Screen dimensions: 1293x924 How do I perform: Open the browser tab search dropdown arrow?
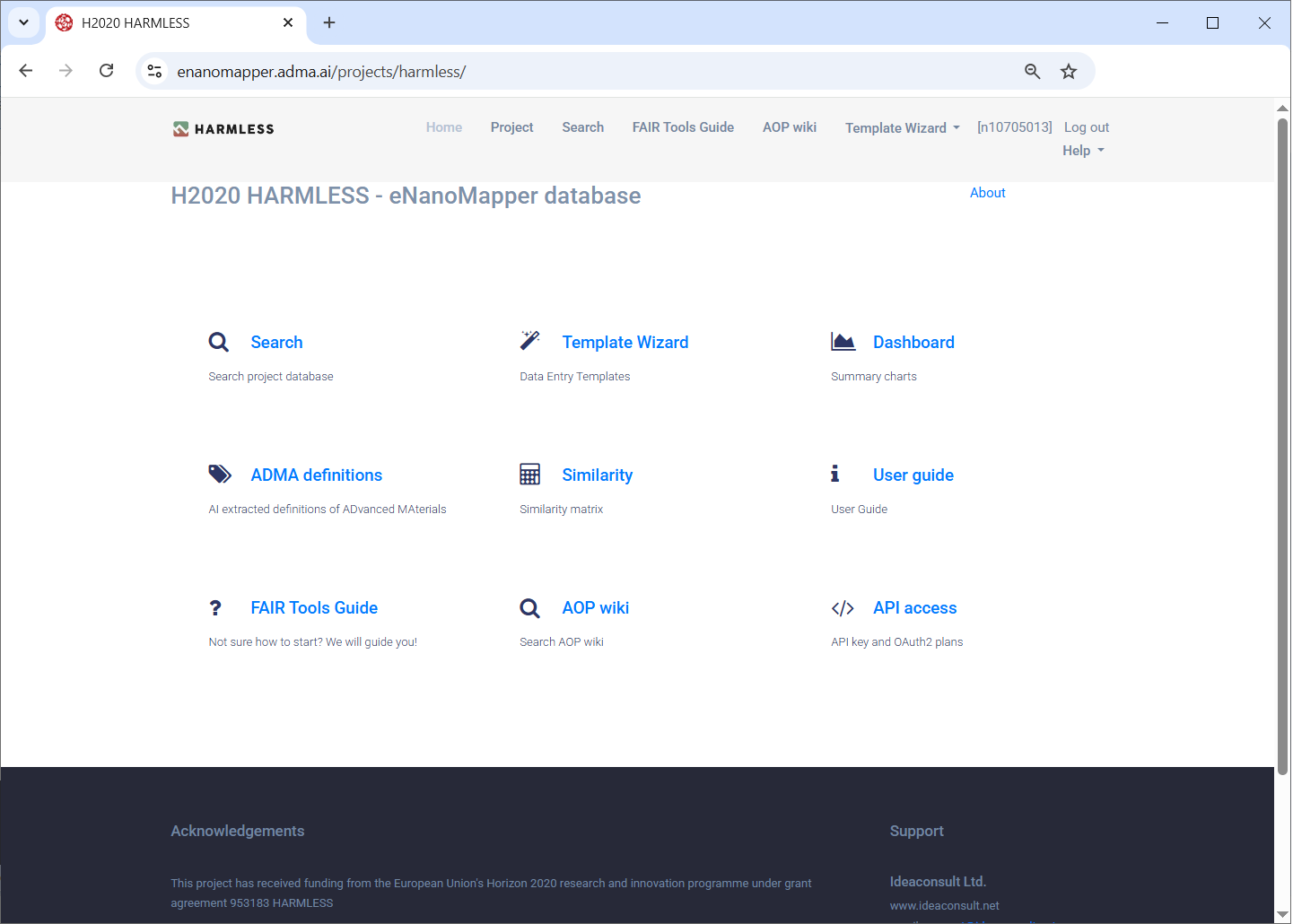point(24,22)
